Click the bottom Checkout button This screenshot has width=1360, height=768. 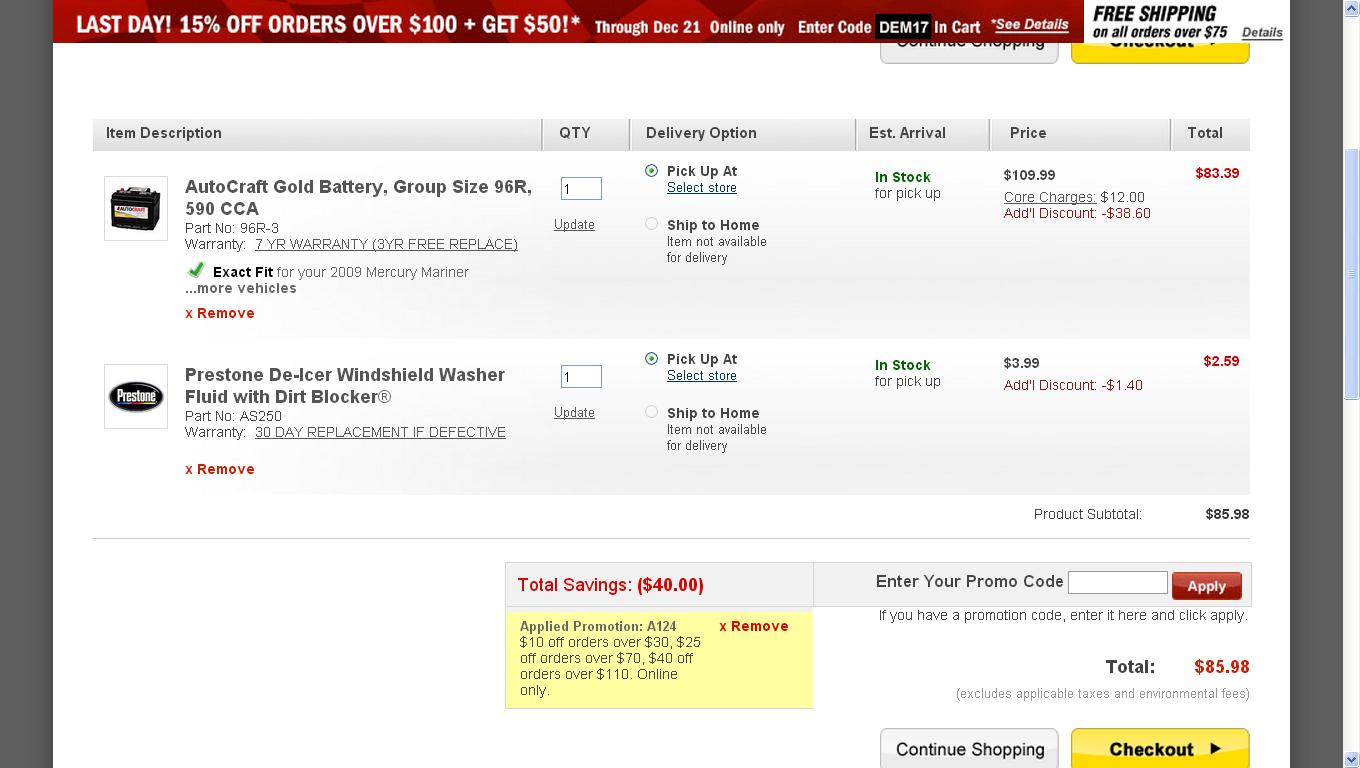pyautogui.click(x=1160, y=749)
